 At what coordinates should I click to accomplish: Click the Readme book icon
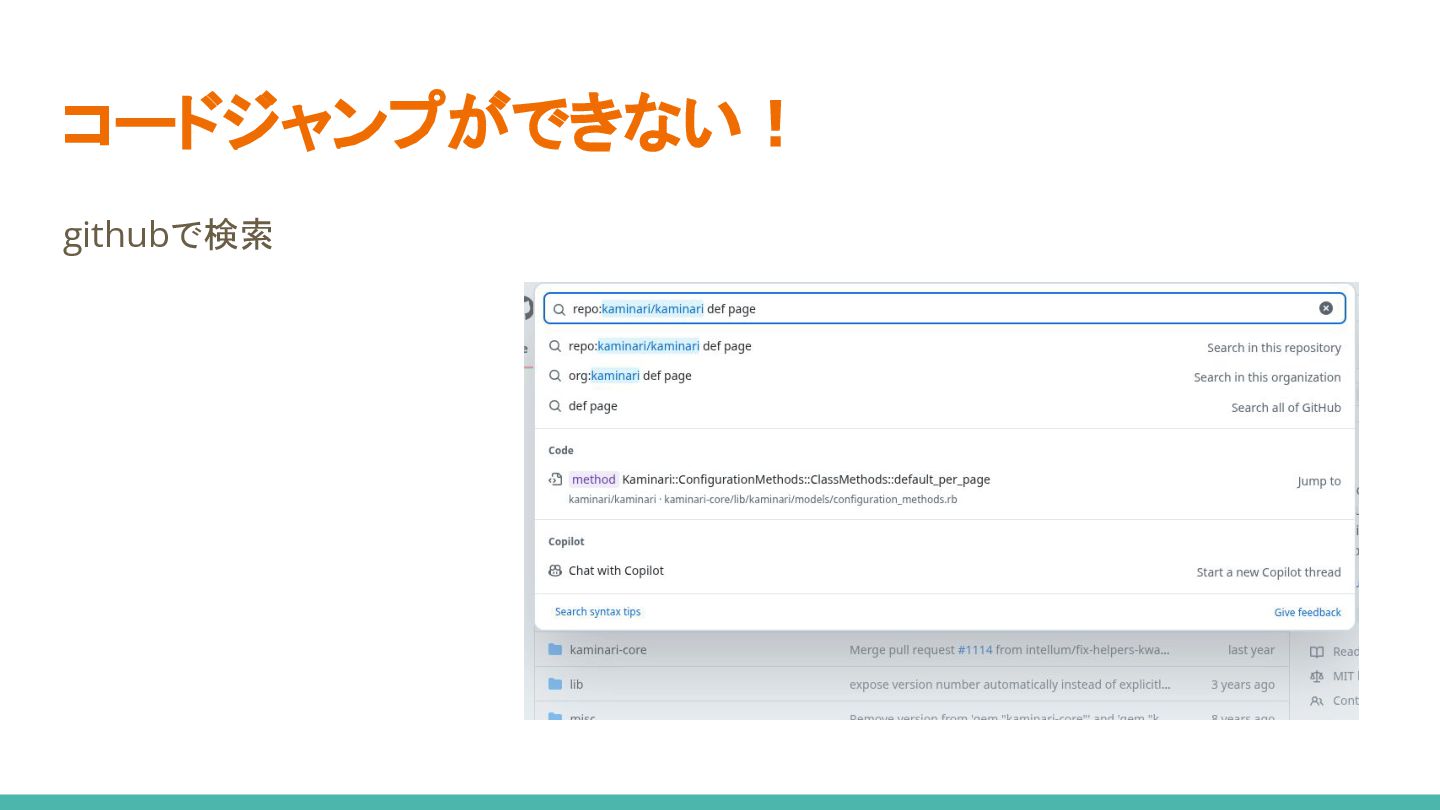[1317, 652]
